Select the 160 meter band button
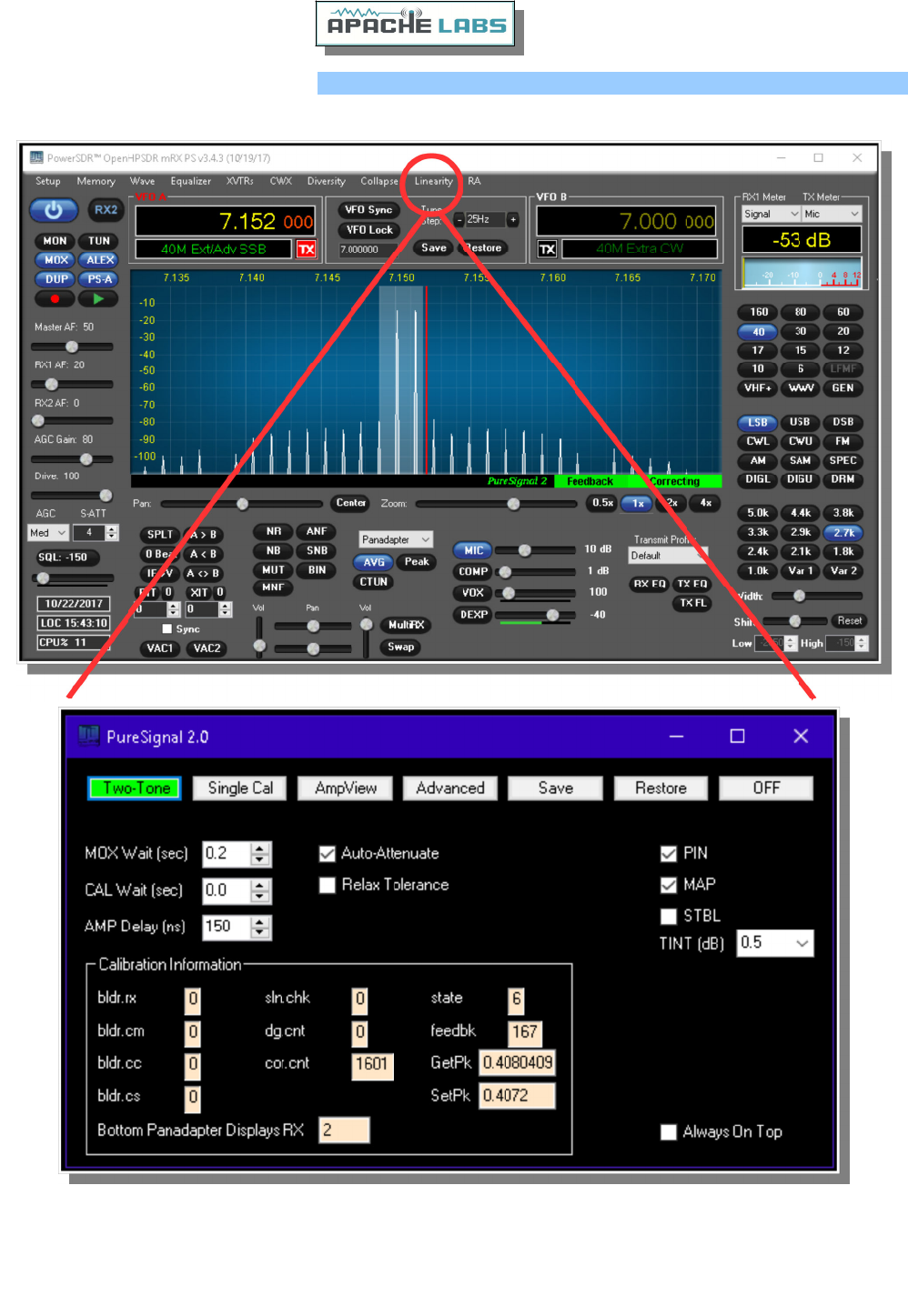Screen dimensions: 908x1316 click(x=759, y=312)
